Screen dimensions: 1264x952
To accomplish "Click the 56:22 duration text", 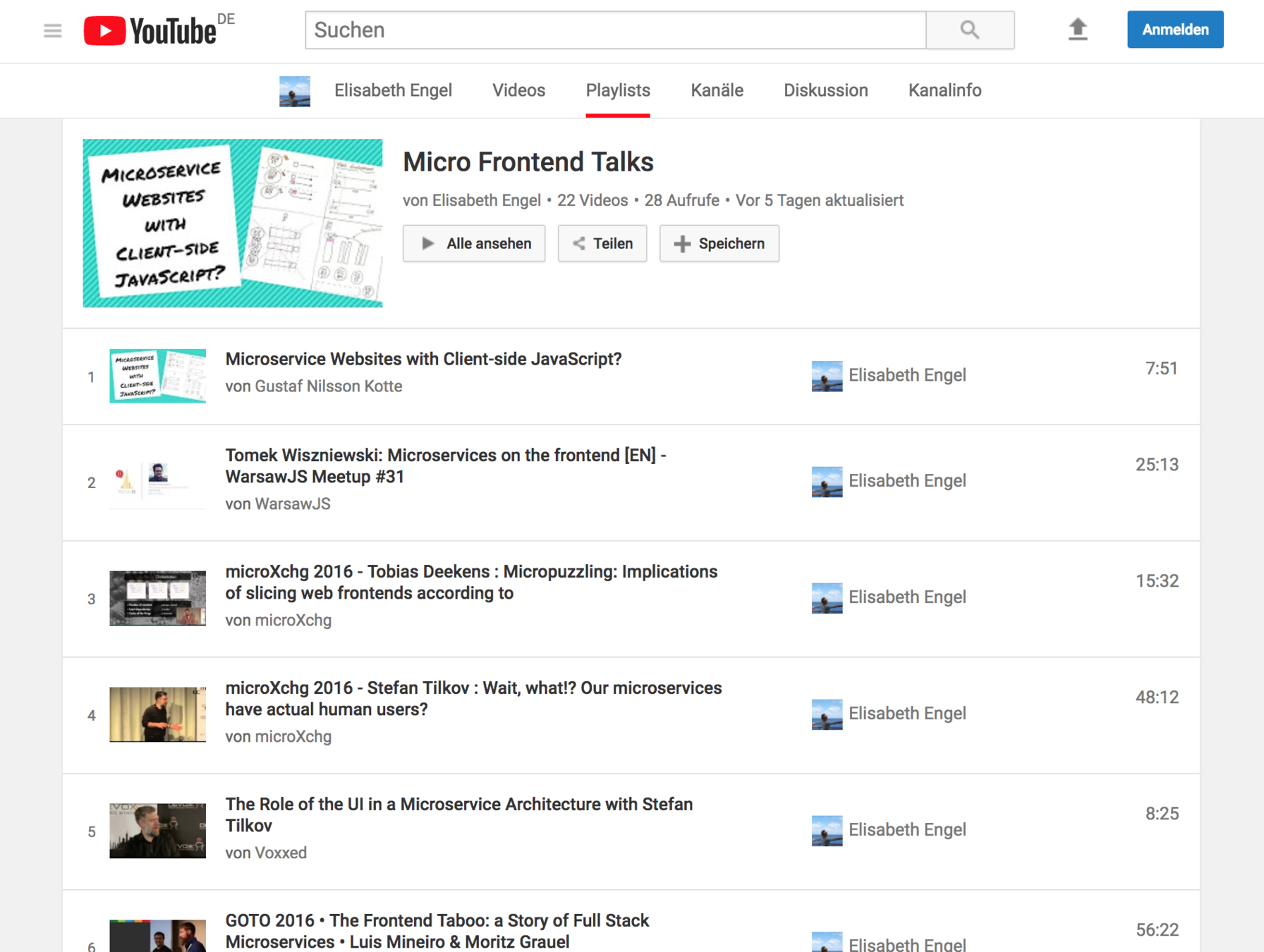I will (x=1157, y=930).
